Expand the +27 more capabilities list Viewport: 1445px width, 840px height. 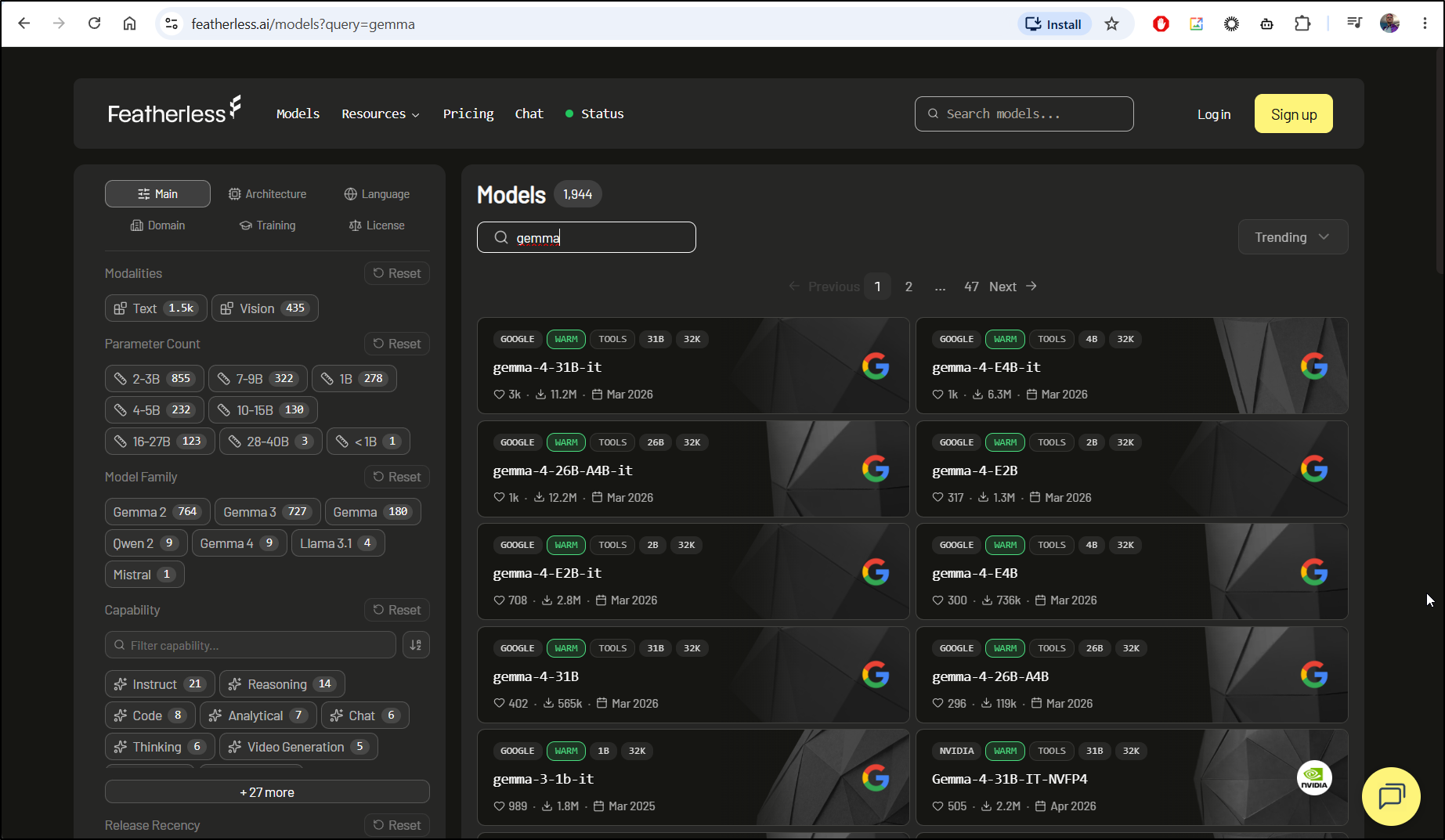point(267,792)
